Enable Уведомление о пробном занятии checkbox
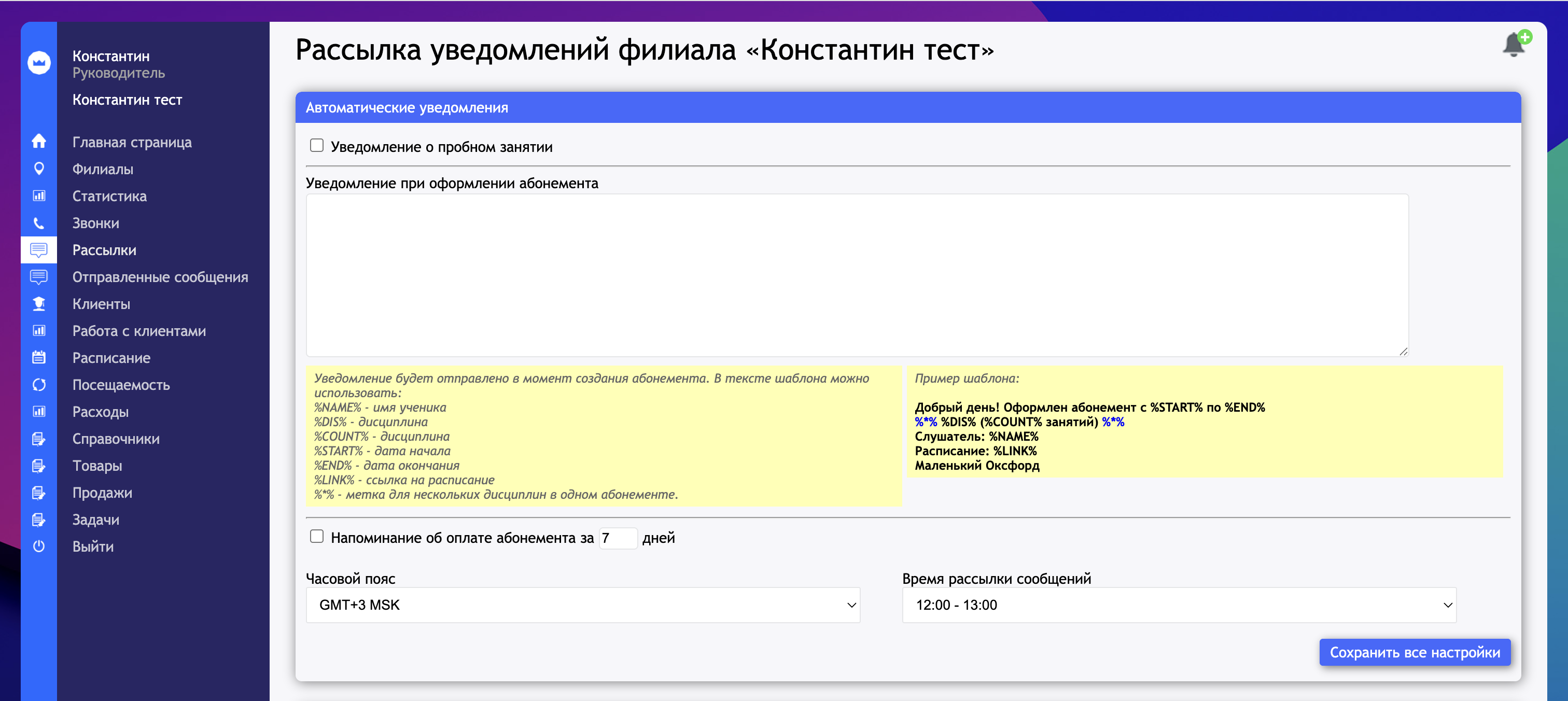 pos(316,145)
